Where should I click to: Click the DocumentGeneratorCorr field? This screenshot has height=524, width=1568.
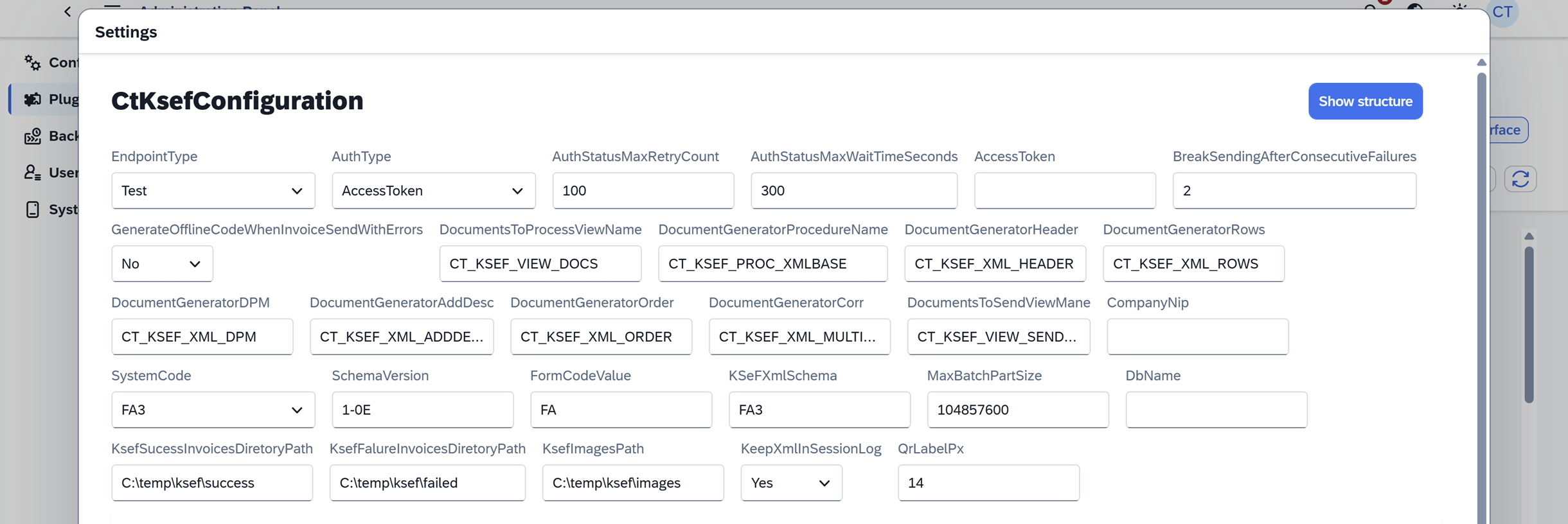tap(799, 336)
